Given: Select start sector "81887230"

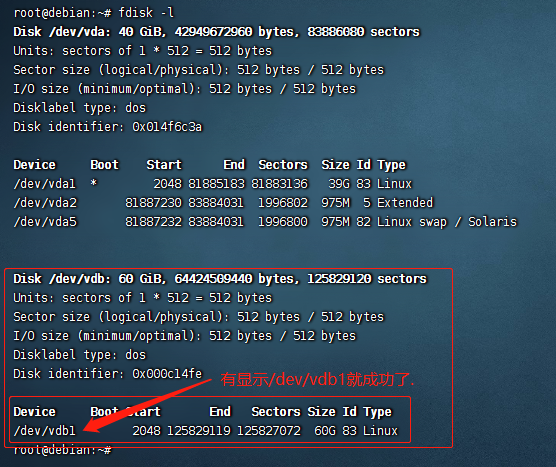Looking at the screenshot, I should click(153, 202).
